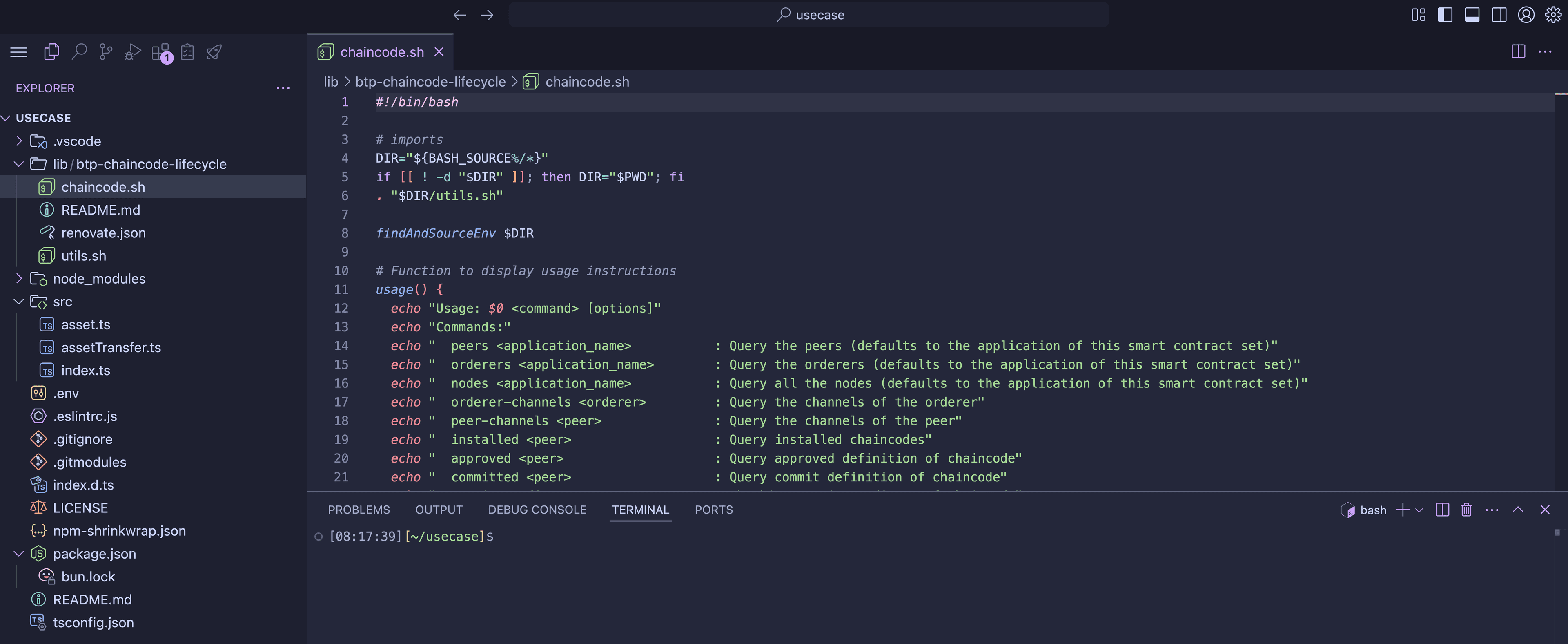Maximize the panel with chevron up
1568x644 pixels.
click(x=1518, y=510)
